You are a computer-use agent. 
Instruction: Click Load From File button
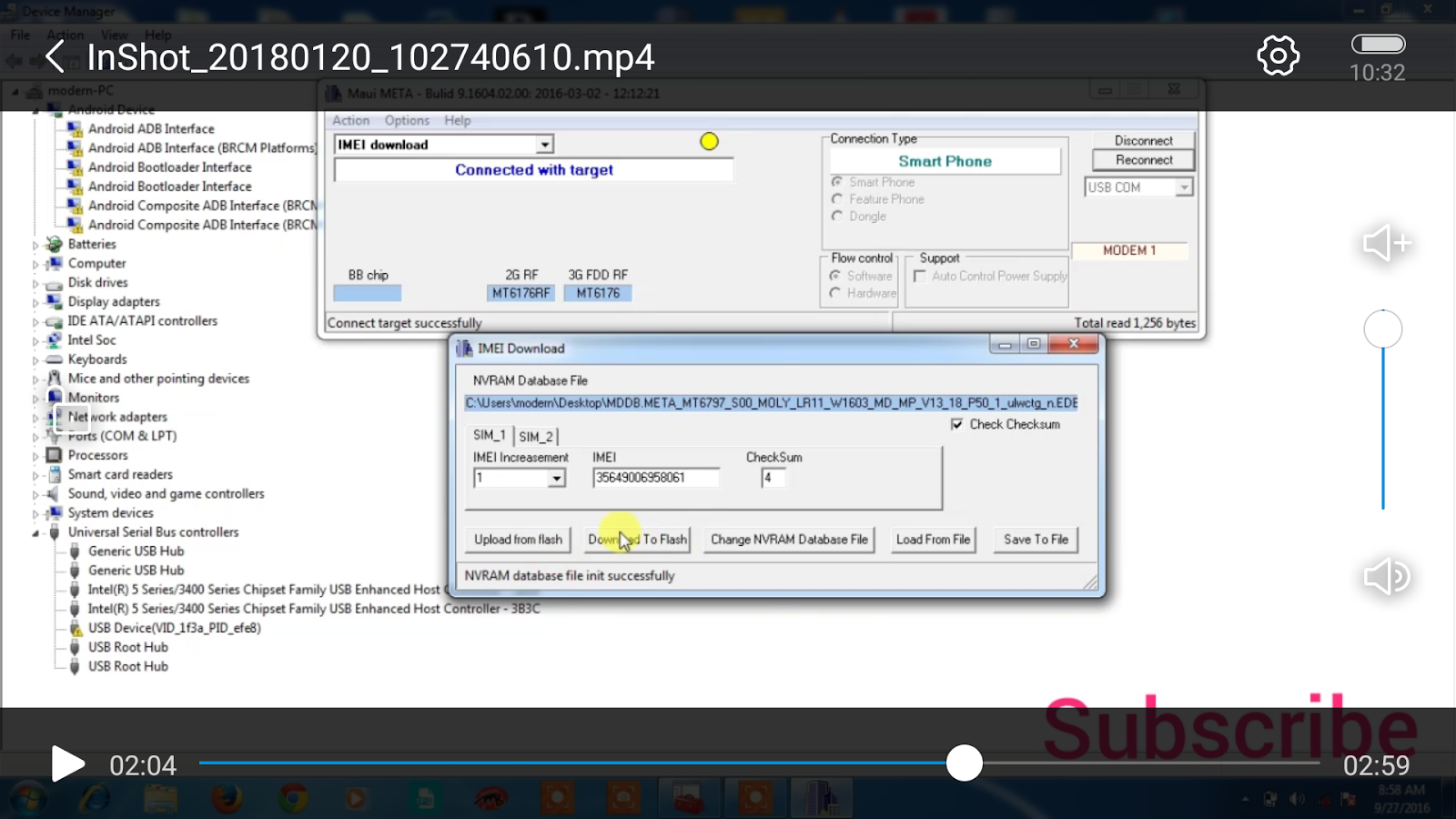(933, 540)
